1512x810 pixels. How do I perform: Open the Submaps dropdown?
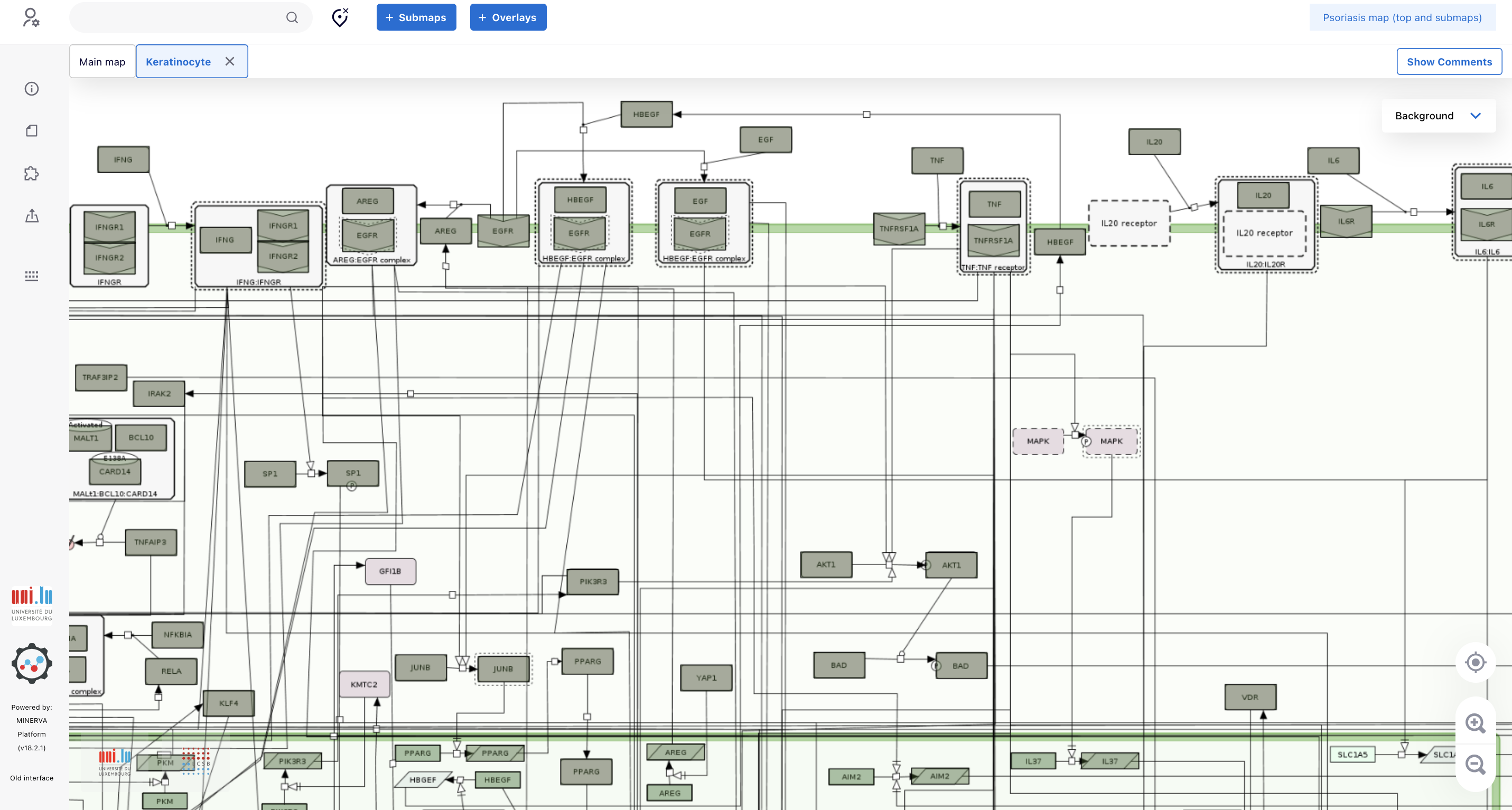pyautogui.click(x=416, y=17)
